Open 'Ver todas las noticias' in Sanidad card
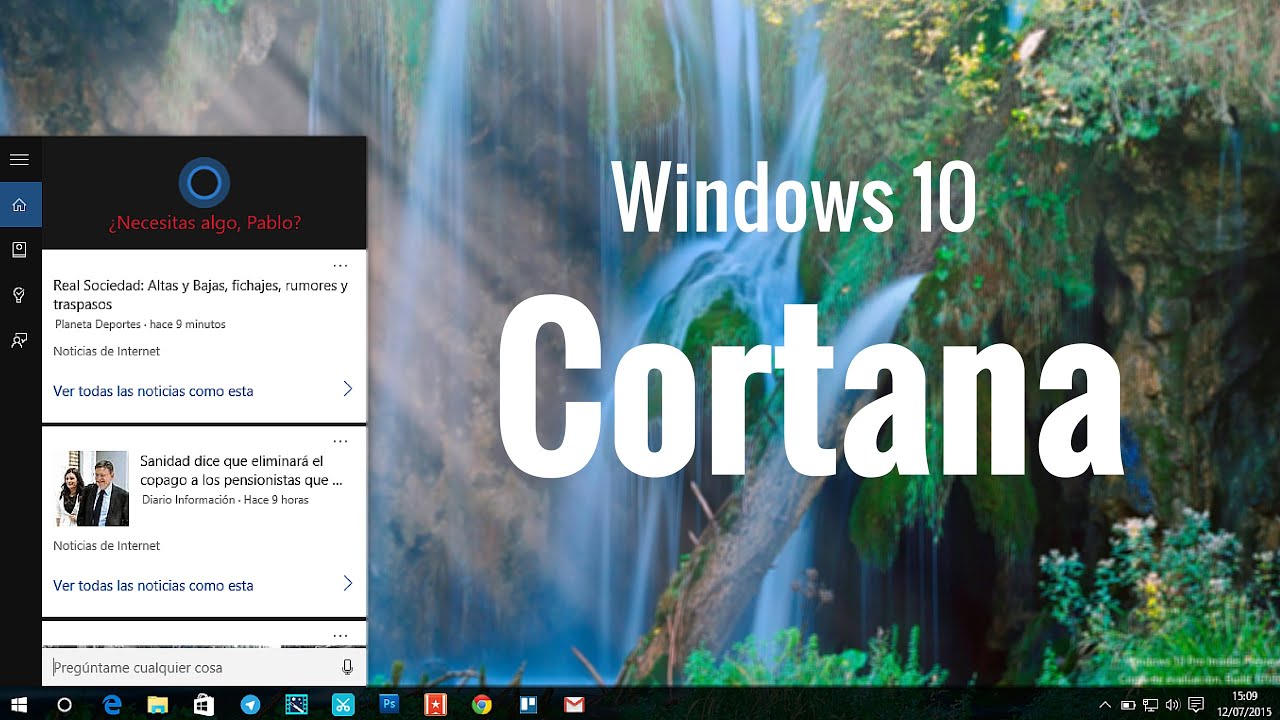Screen dimensions: 1280x720 [153, 585]
